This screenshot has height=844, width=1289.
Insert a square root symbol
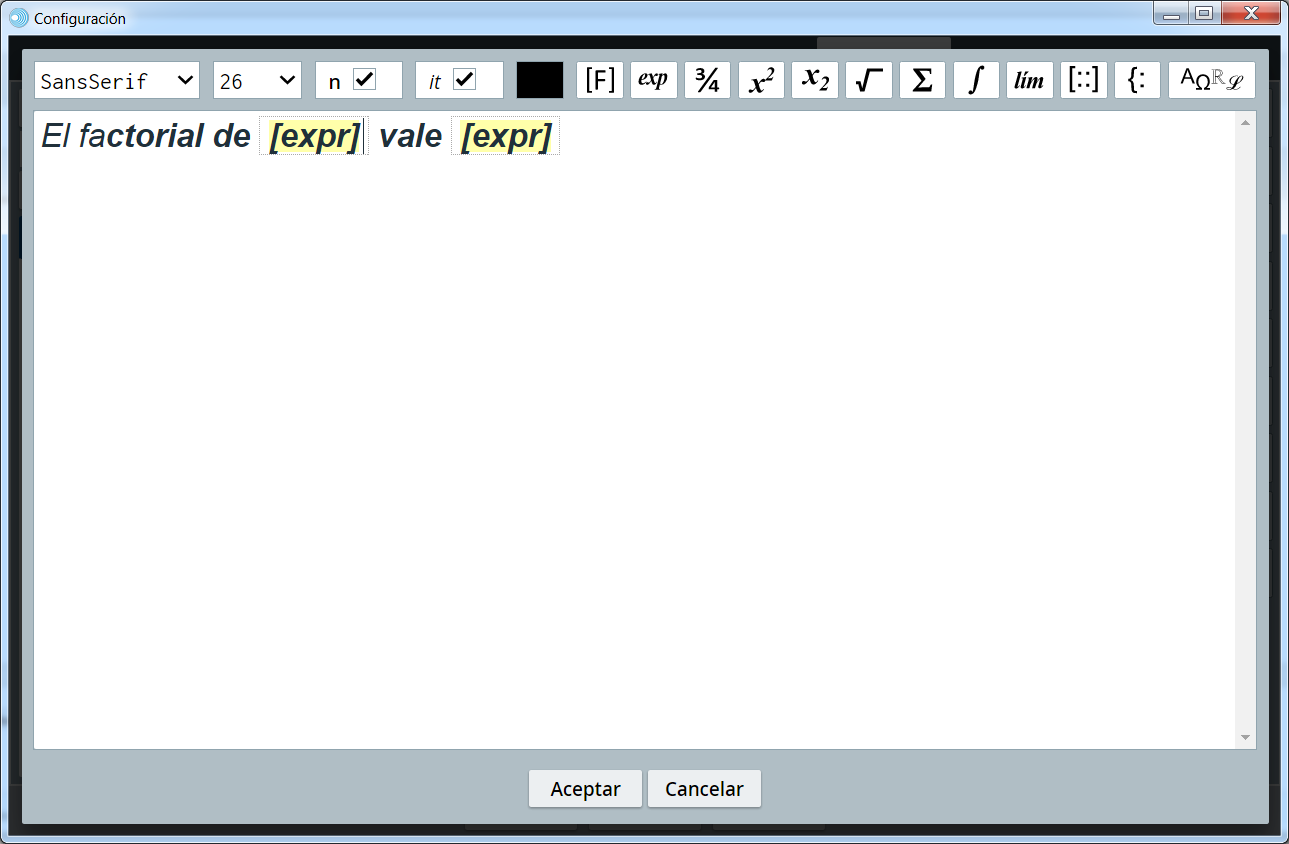tap(868, 80)
